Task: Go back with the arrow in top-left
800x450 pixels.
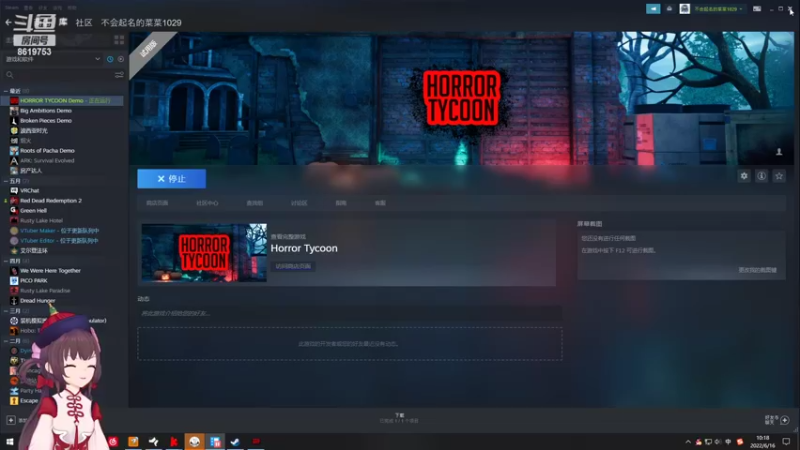Action: pyautogui.click(x=8, y=22)
